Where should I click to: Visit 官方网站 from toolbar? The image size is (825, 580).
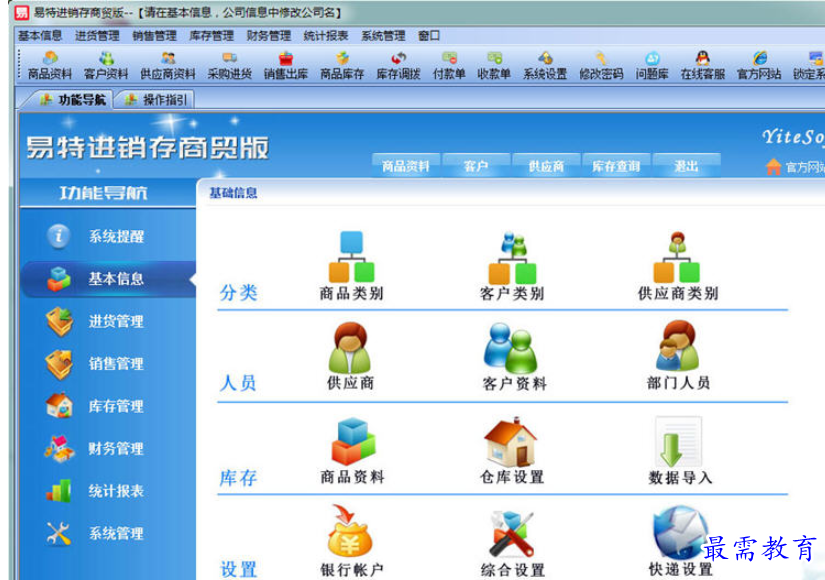coord(759,65)
